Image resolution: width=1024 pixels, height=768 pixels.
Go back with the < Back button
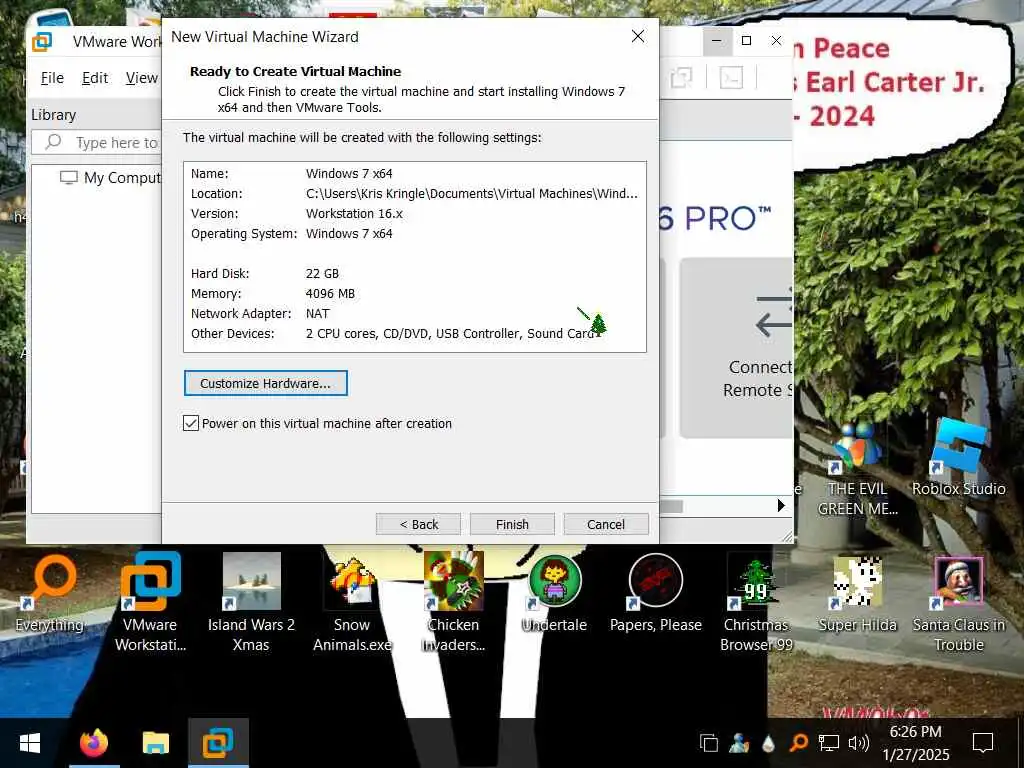tap(418, 524)
